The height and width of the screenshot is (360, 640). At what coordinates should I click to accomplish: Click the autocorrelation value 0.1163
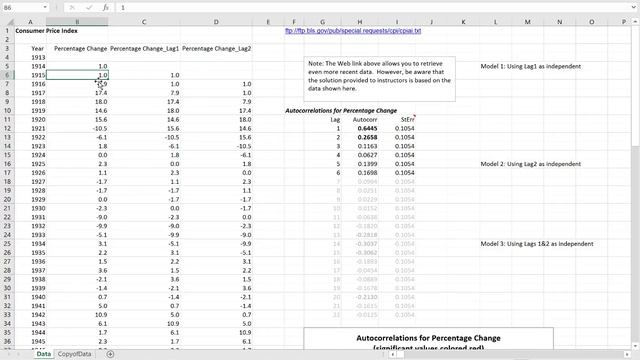[367, 146]
